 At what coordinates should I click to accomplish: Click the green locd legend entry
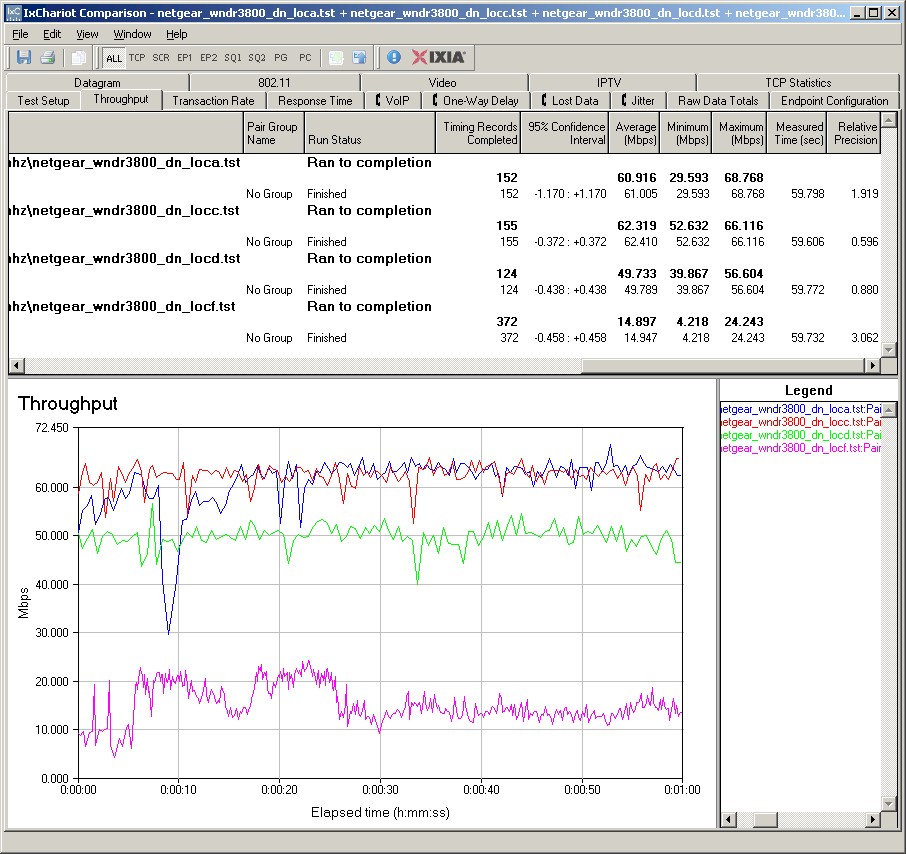pos(801,435)
